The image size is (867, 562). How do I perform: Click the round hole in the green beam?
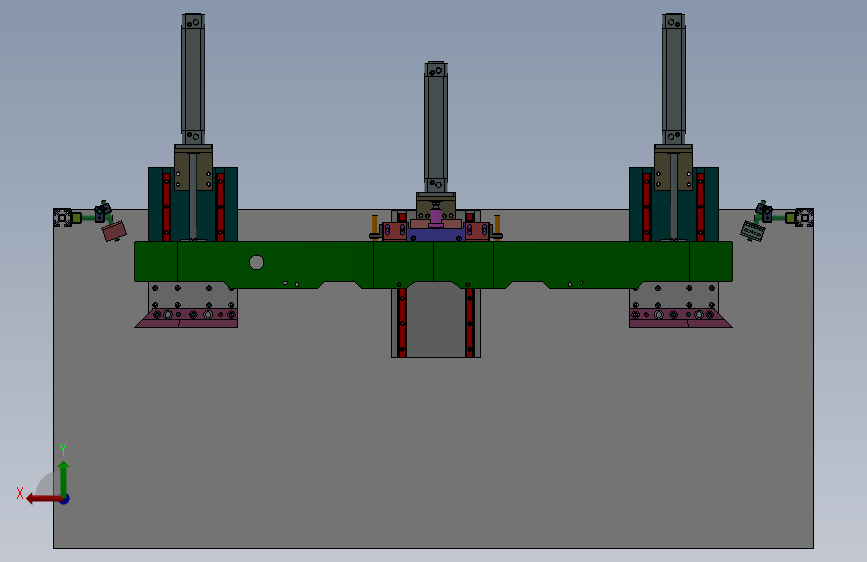point(257,262)
